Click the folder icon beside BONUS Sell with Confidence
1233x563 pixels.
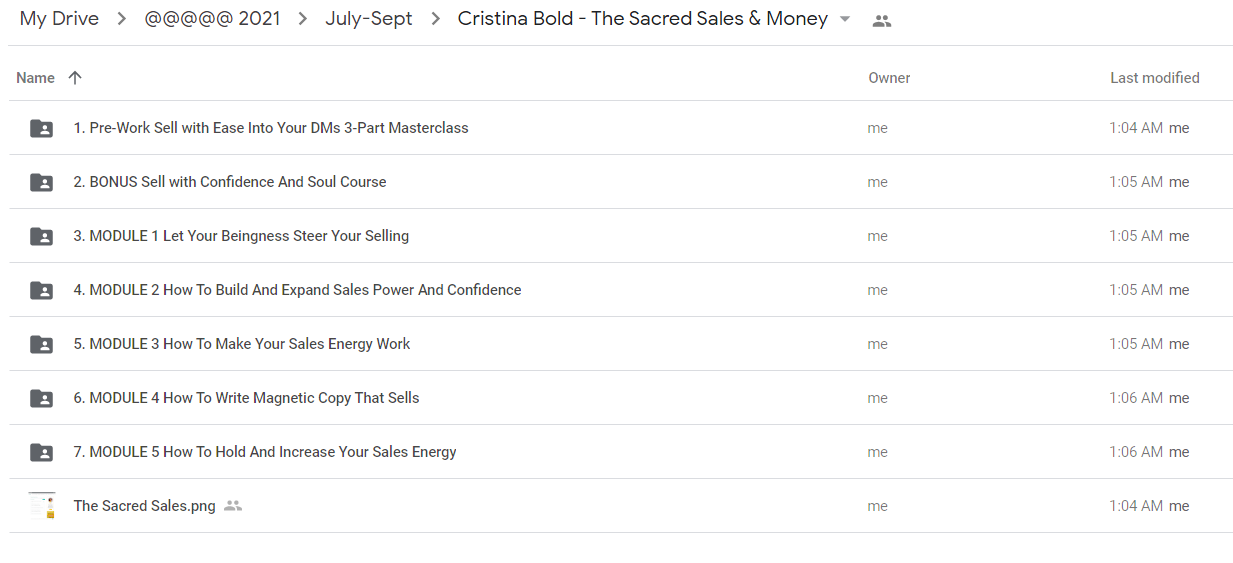click(x=41, y=182)
